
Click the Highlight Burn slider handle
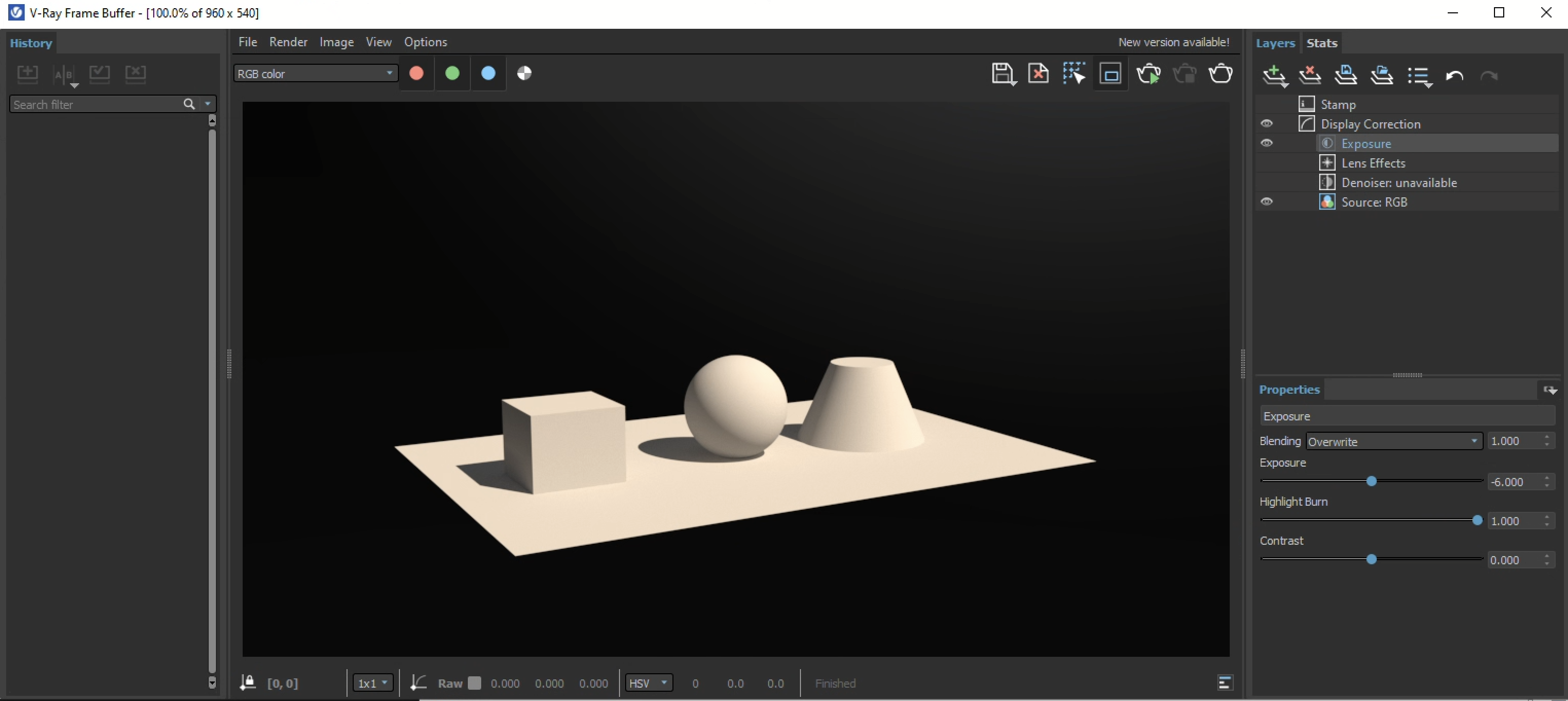pyautogui.click(x=1476, y=520)
